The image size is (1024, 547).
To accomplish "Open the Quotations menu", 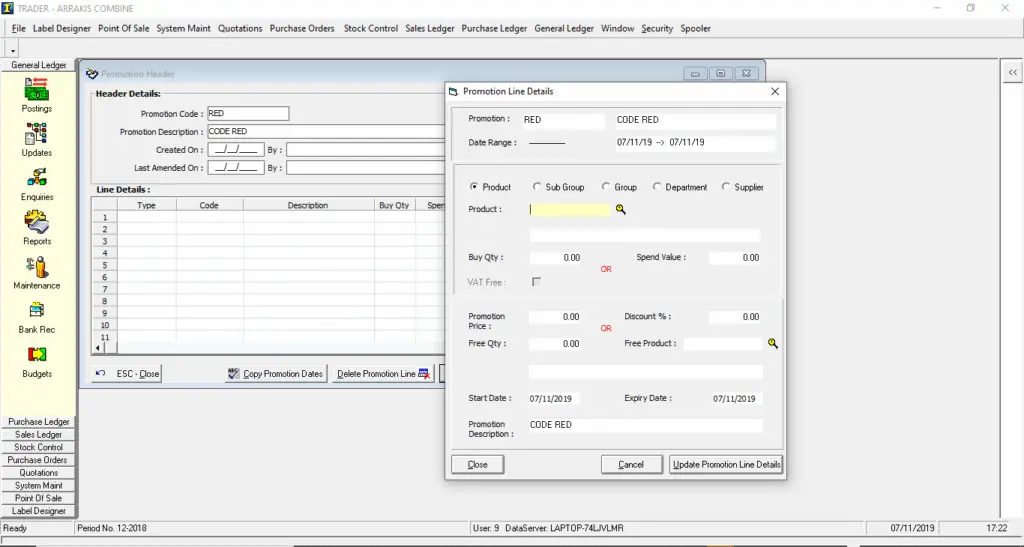I will click(240, 29).
